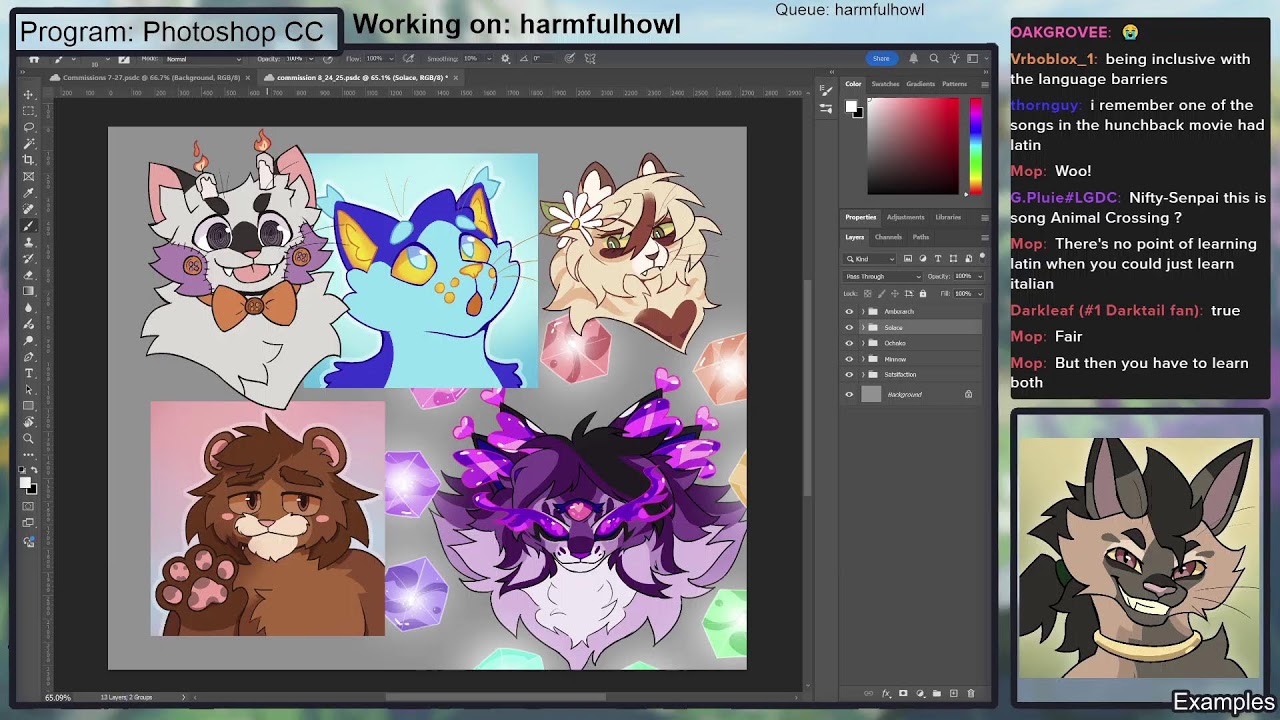The height and width of the screenshot is (720, 1280).
Task: Select the Hand tool
Action: pos(28,422)
